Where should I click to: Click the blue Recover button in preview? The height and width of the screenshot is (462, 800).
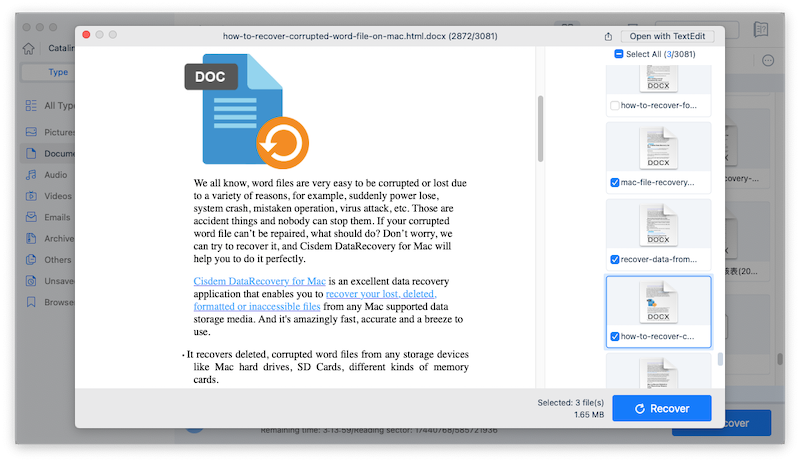tap(662, 408)
